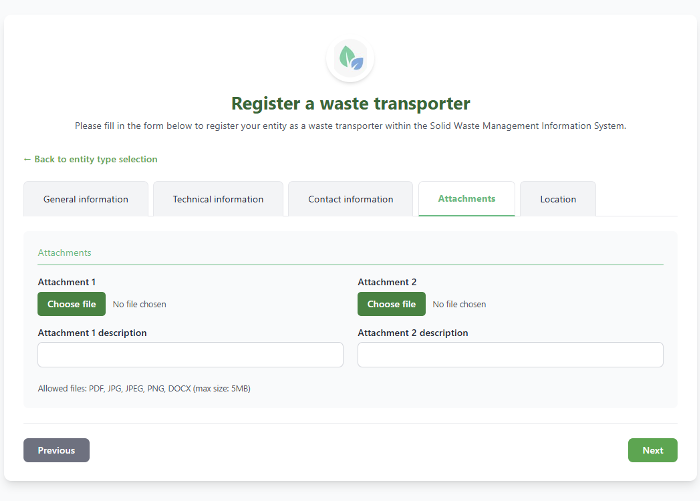Open the Location tab
700x502 pixels.
pyautogui.click(x=558, y=199)
